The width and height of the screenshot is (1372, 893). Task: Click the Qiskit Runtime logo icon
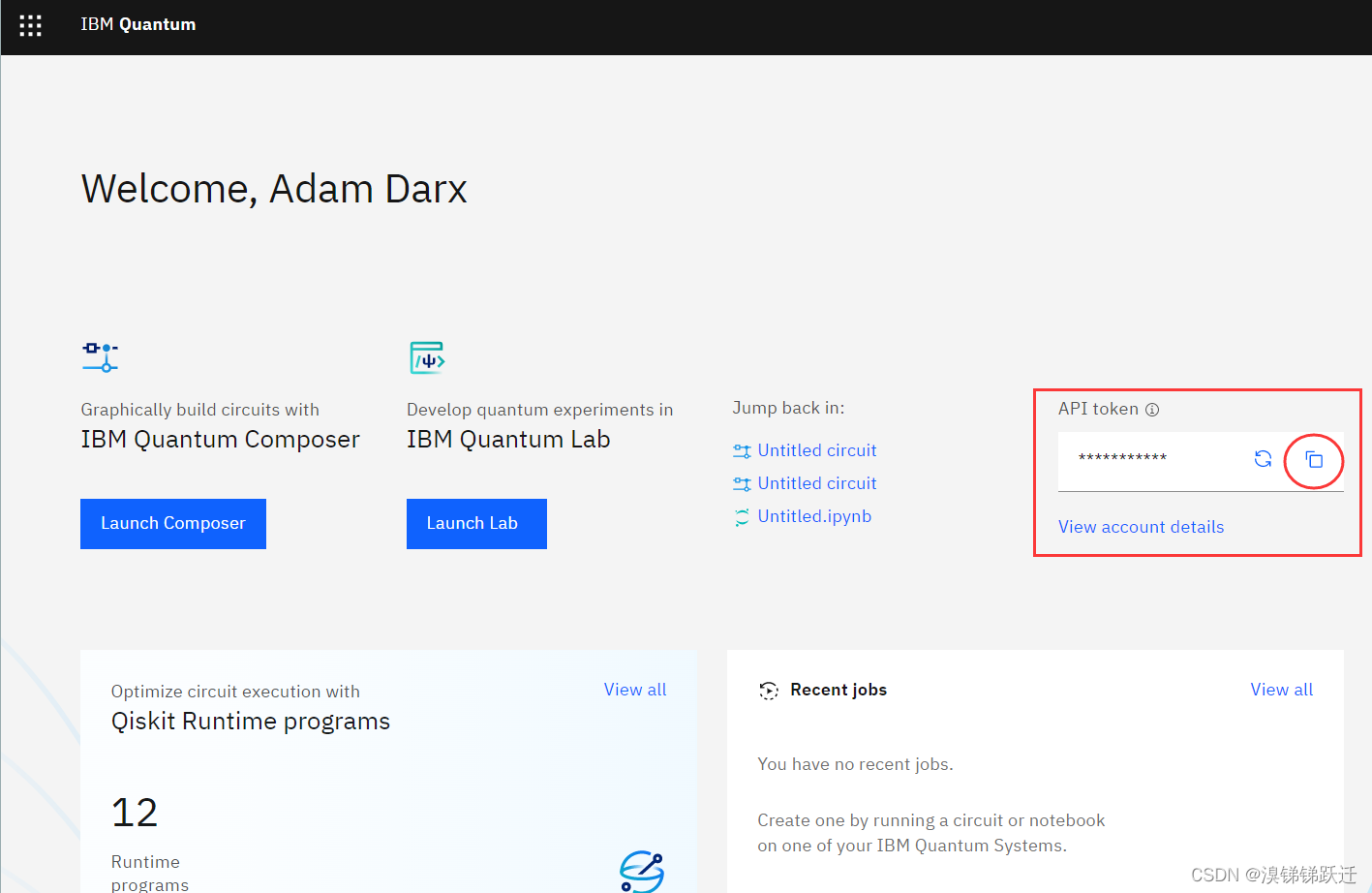pos(641,872)
